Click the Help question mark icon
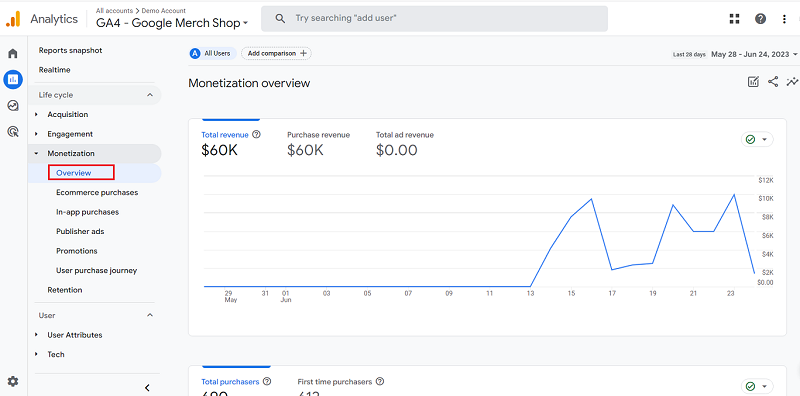Viewport: 800px width, 396px height. (760, 19)
